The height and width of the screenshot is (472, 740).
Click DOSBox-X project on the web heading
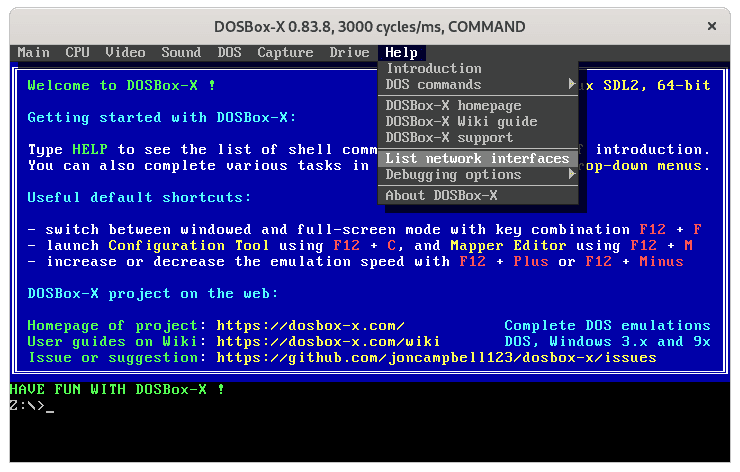pos(152,294)
